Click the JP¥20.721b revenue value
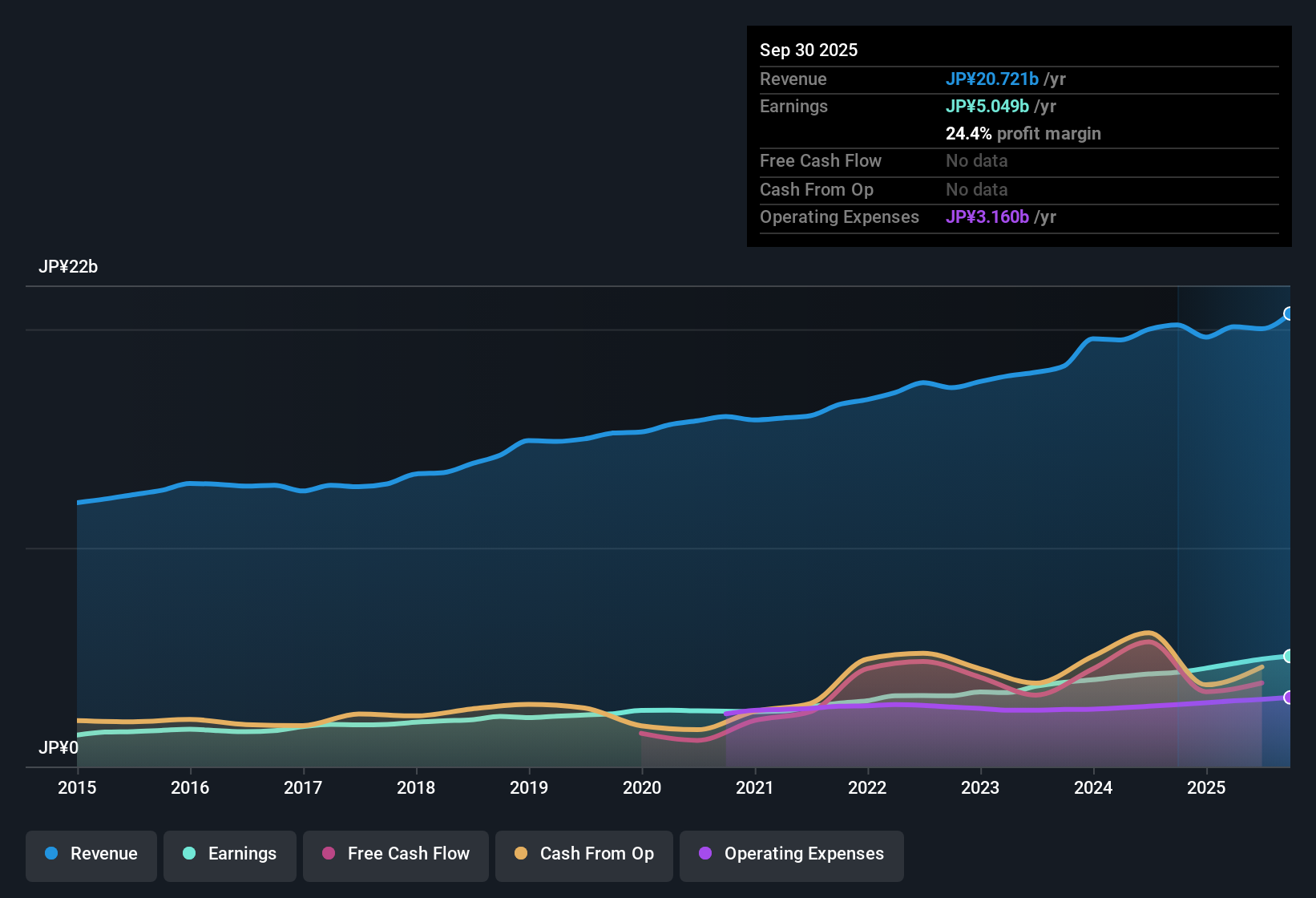The height and width of the screenshot is (898, 1316). (992, 79)
